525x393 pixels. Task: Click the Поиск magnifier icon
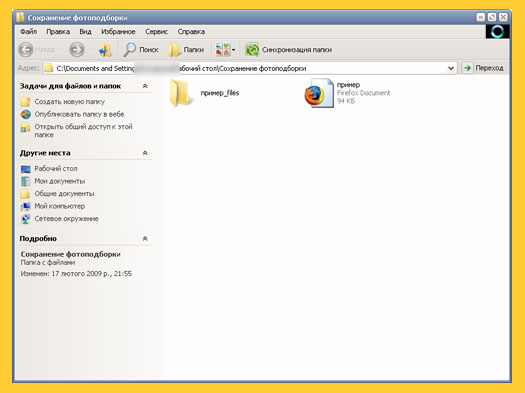pyautogui.click(x=130, y=50)
